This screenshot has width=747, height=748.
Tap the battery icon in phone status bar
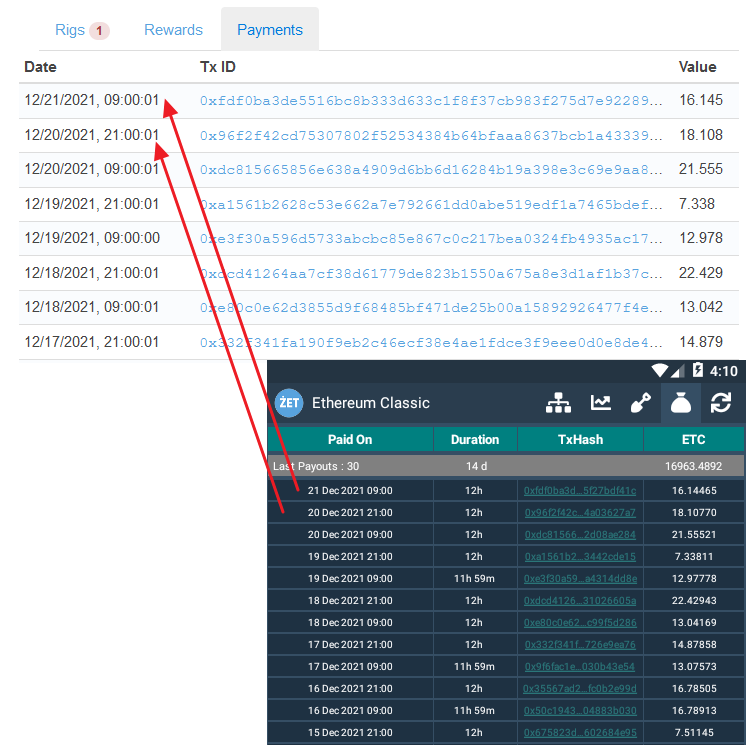click(x=697, y=370)
